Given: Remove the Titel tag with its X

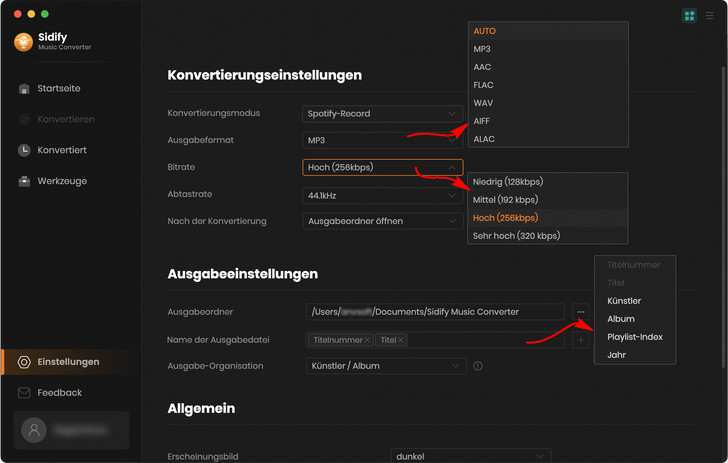Looking at the screenshot, I should (x=401, y=340).
